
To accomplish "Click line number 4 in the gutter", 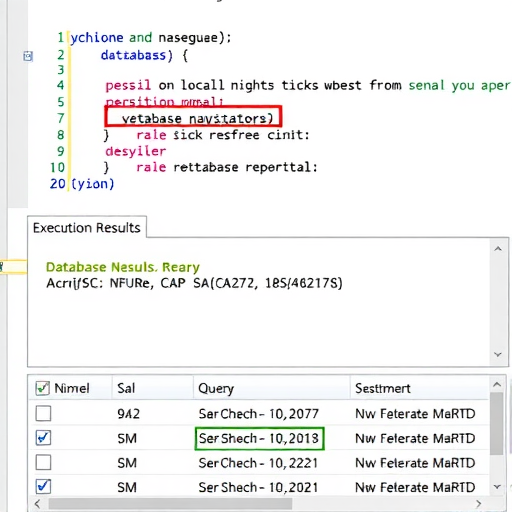I will [x=60, y=85].
